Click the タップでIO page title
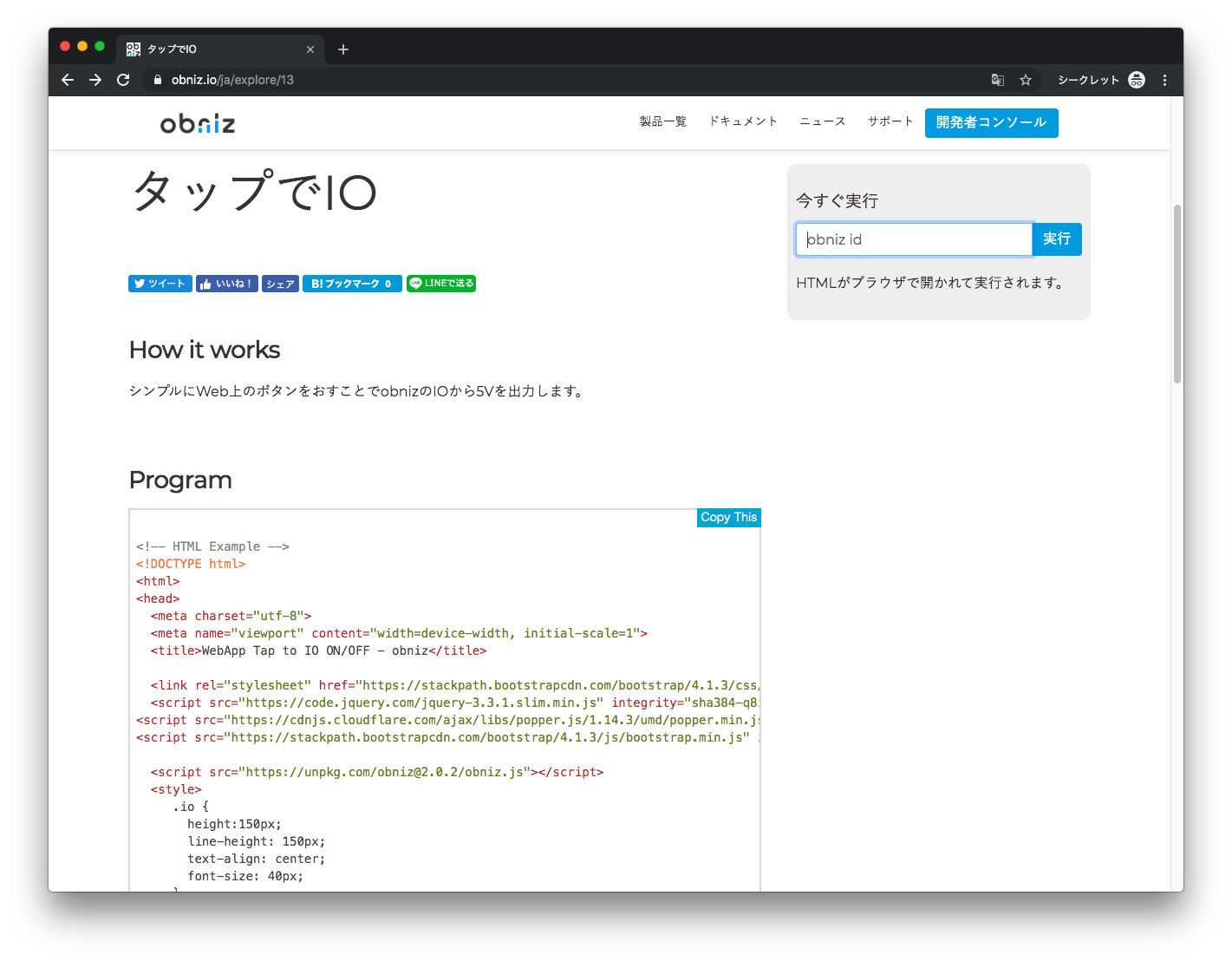The image size is (1232, 961). (x=254, y=191)
